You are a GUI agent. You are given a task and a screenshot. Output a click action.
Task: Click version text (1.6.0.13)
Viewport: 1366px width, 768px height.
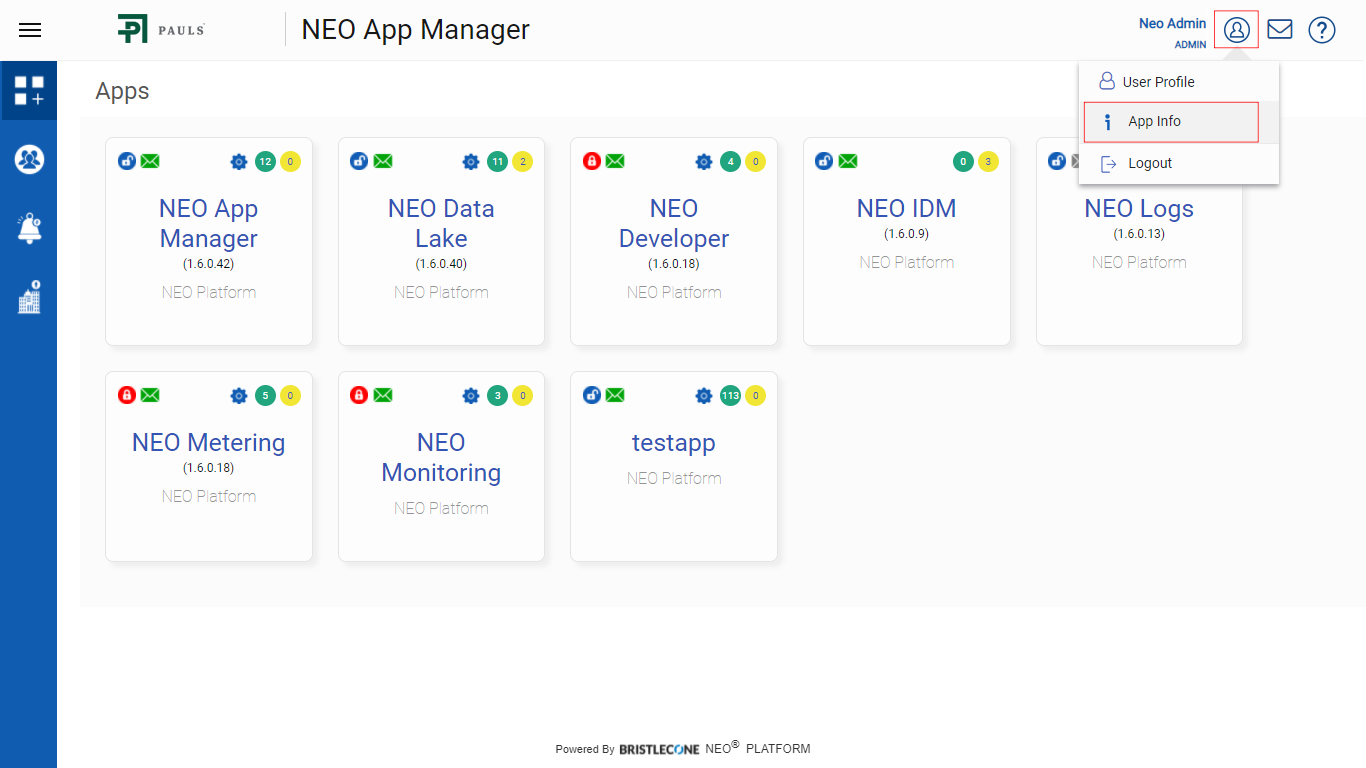[x=1139, y=234]
